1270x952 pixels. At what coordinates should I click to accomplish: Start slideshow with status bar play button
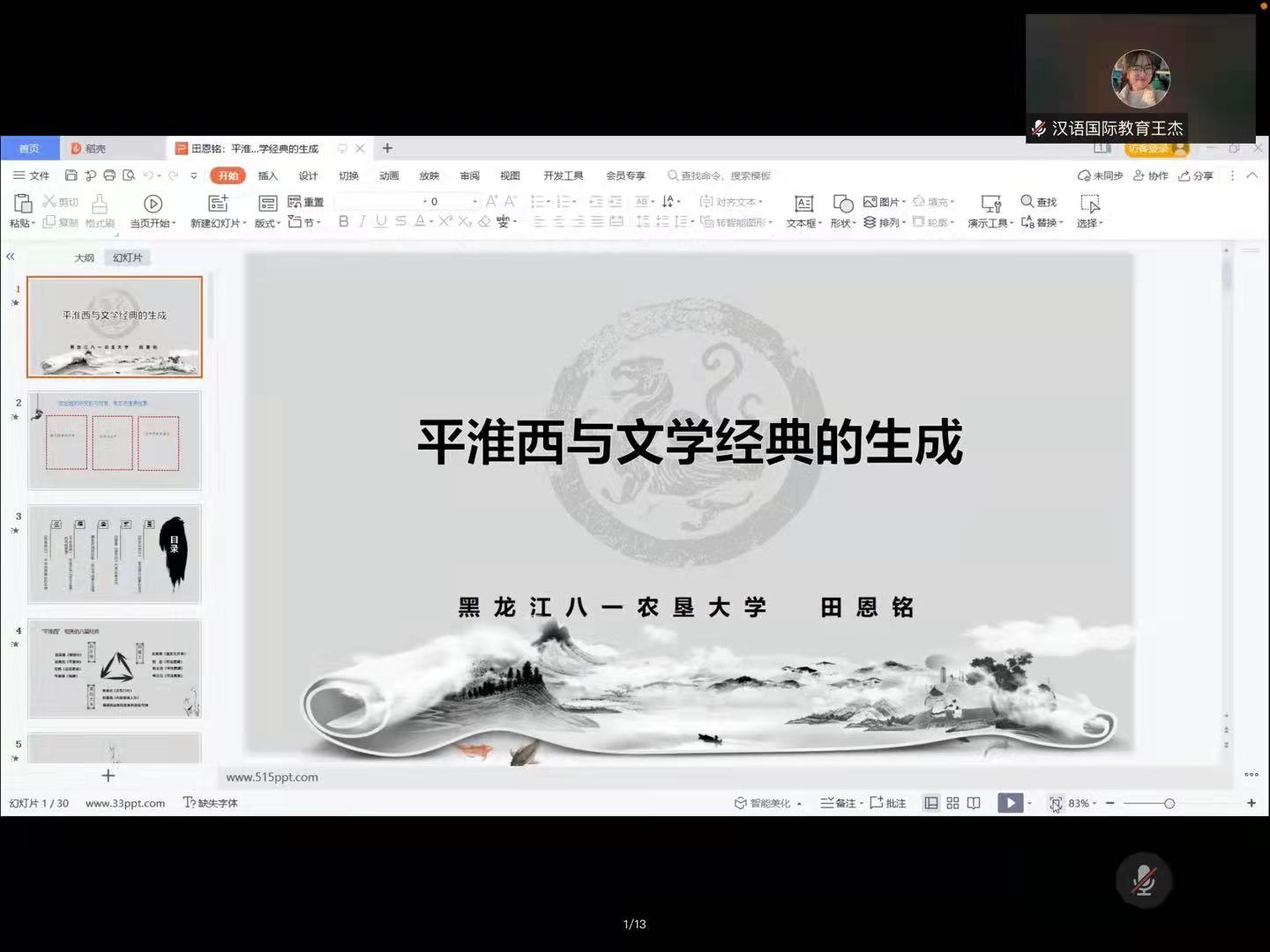pos(1010,803)
